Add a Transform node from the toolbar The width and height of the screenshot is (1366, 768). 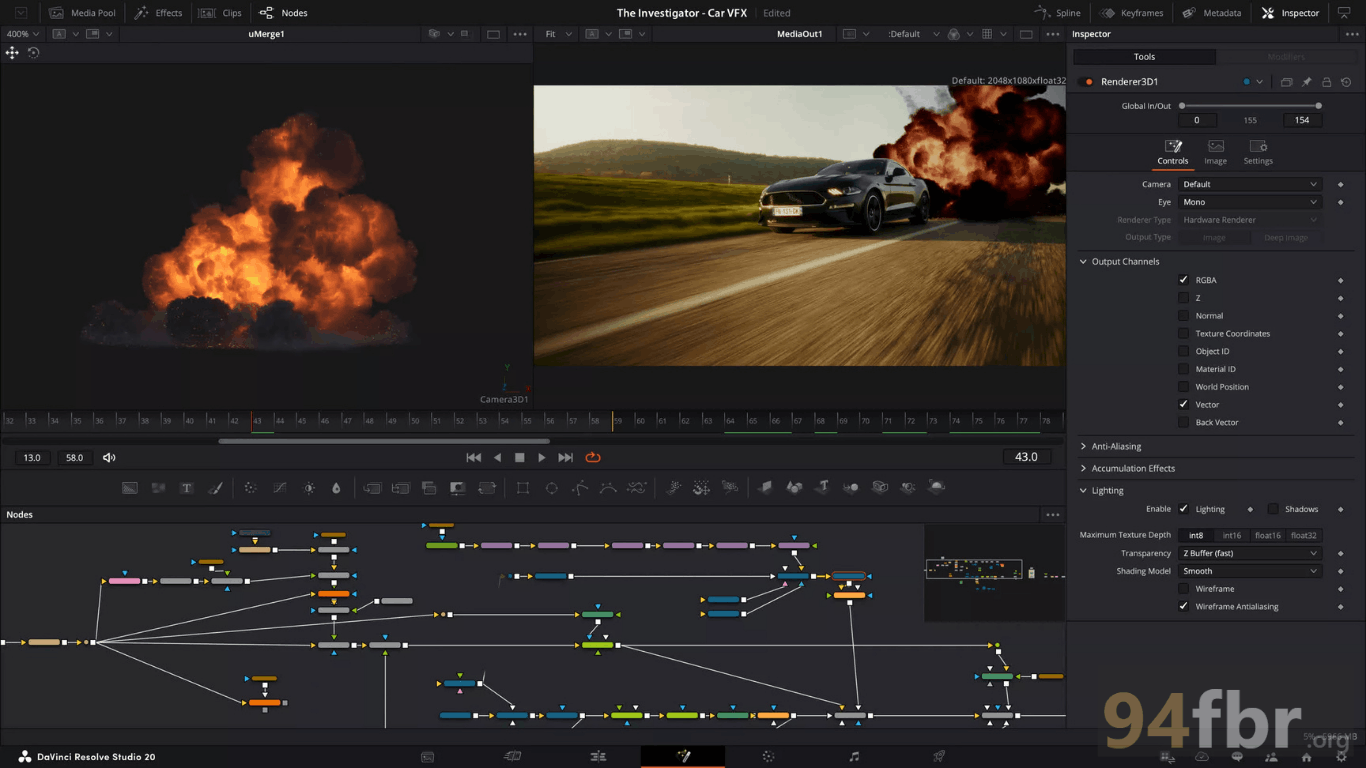pos(487,488)
